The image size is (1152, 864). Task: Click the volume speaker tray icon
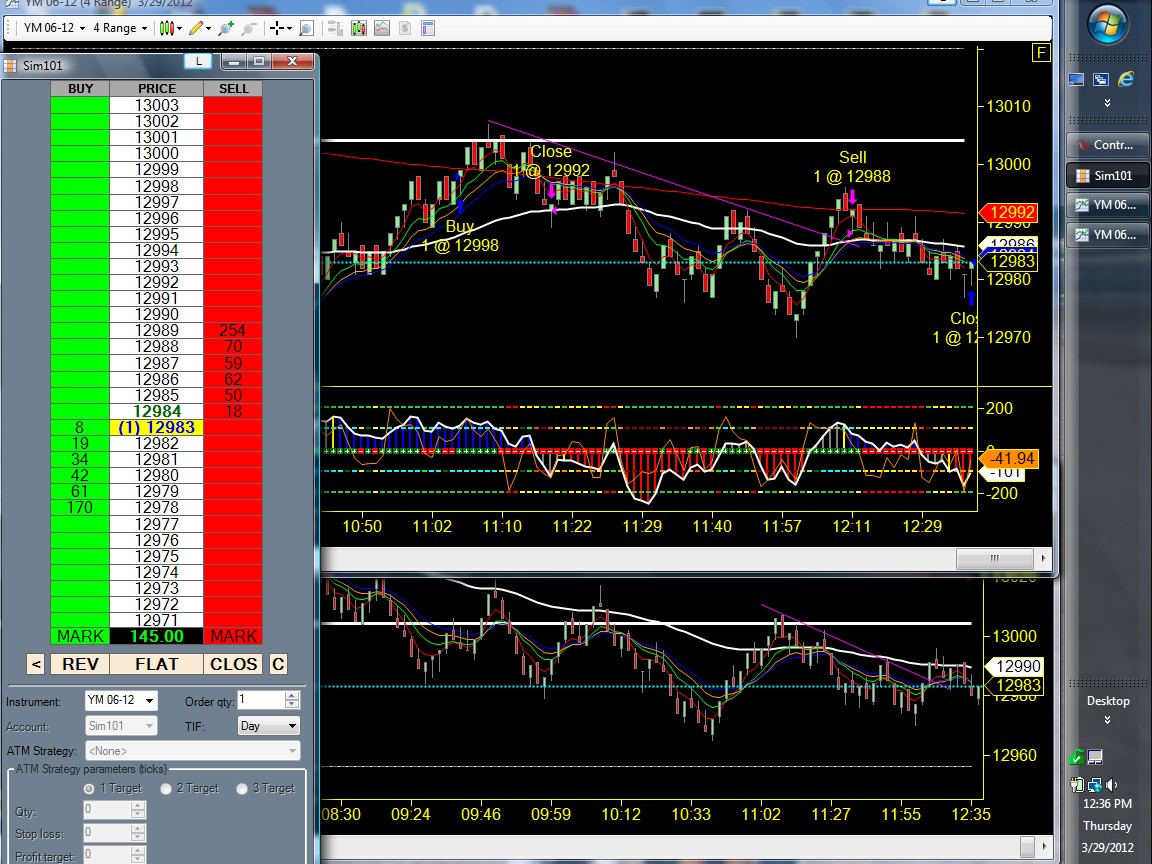pos(1111,785)
